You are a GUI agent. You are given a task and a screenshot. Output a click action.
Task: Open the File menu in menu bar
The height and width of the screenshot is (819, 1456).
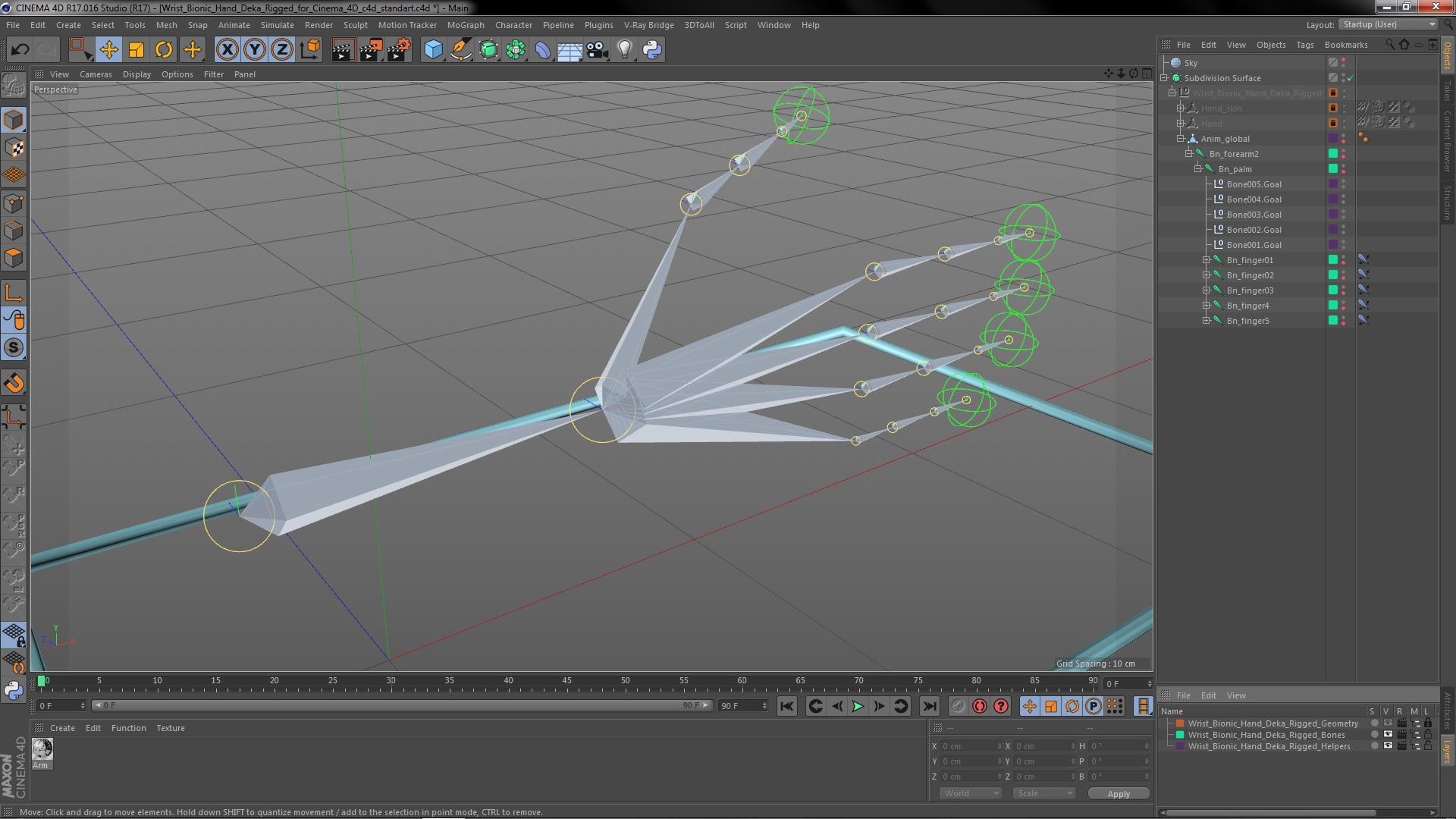tap(13, 25)
